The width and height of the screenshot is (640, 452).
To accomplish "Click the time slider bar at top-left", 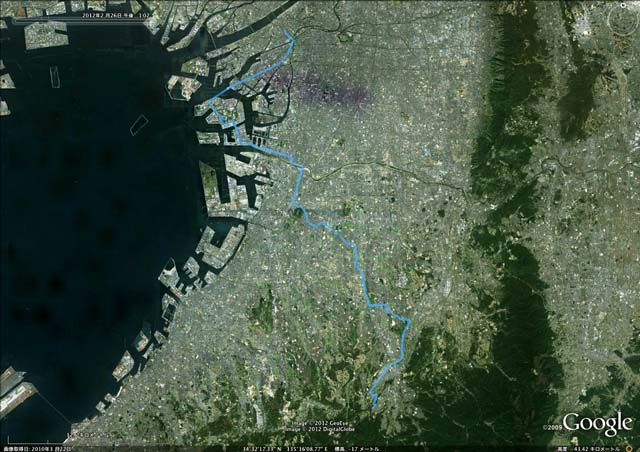I will point(78,20).
